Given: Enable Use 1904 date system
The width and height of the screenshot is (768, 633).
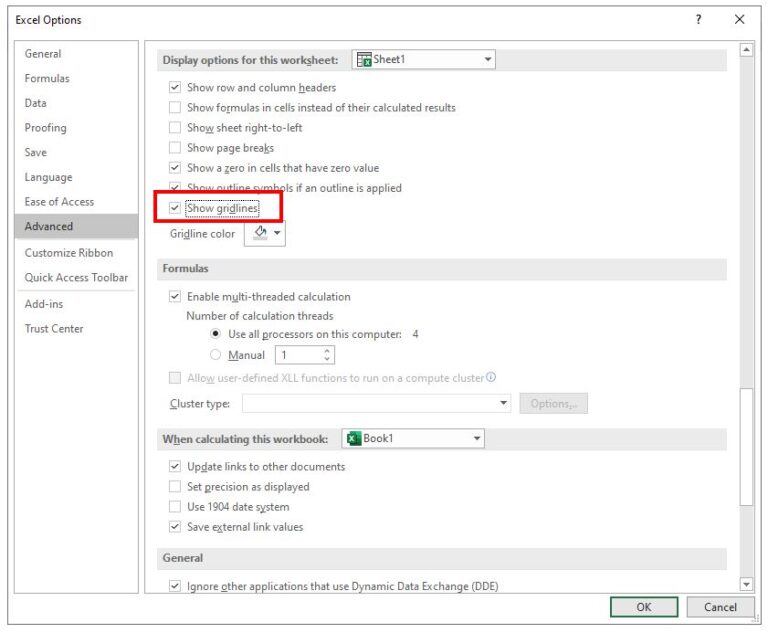Looking at the screenshot, I should point(175,507).
